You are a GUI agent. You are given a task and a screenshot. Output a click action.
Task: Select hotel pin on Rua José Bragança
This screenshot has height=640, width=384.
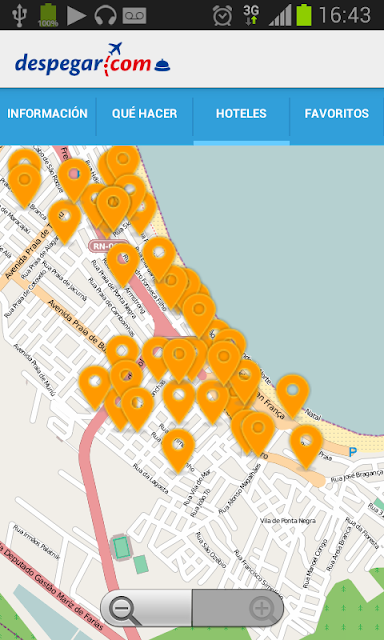click(306, 447)
